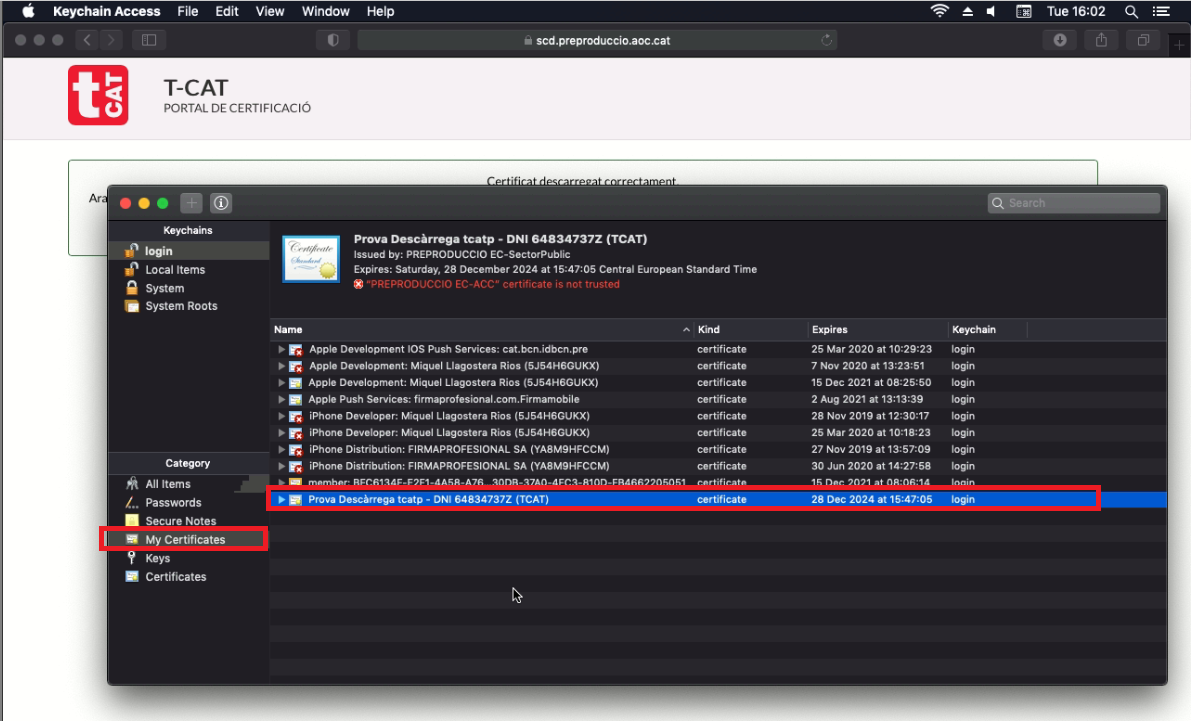Expand Apple Development IOS Push Services row
Screen dimensions: 1191x721
coord(282,349)
